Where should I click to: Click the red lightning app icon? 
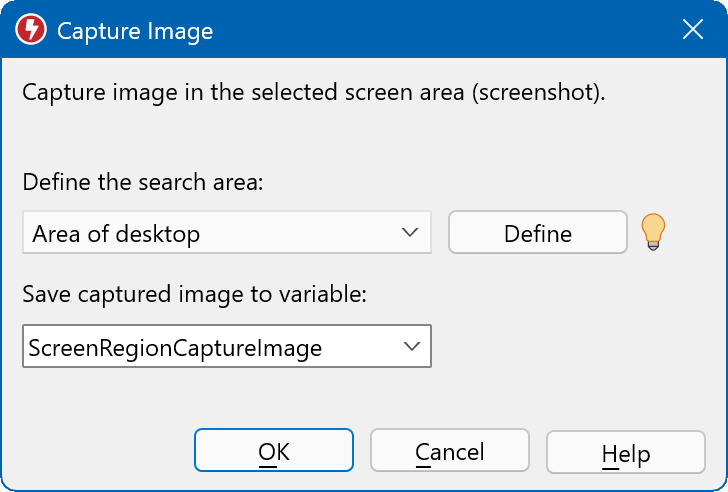pos(31,31)
